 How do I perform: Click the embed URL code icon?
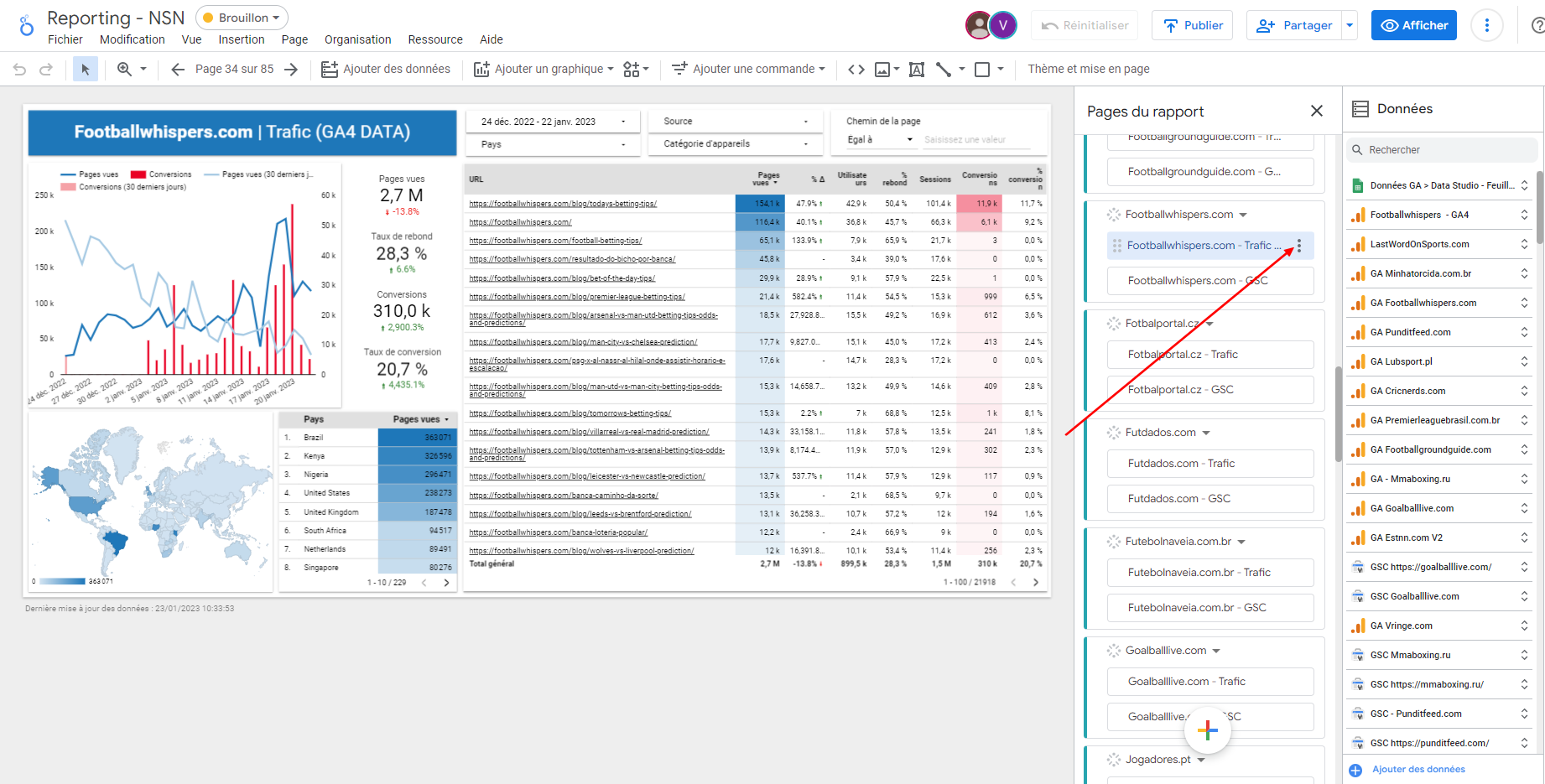pyautogui.click(x=856, y=70)
